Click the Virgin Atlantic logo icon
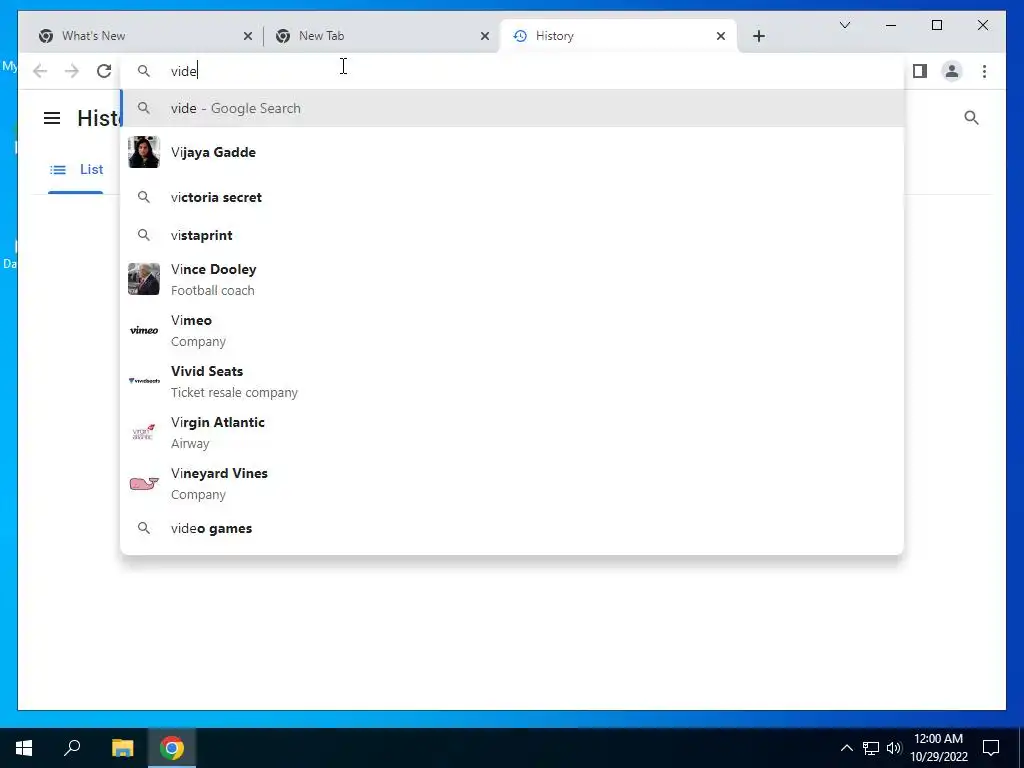This screenshot has width=1024, height=768. (x=144, y=432)
